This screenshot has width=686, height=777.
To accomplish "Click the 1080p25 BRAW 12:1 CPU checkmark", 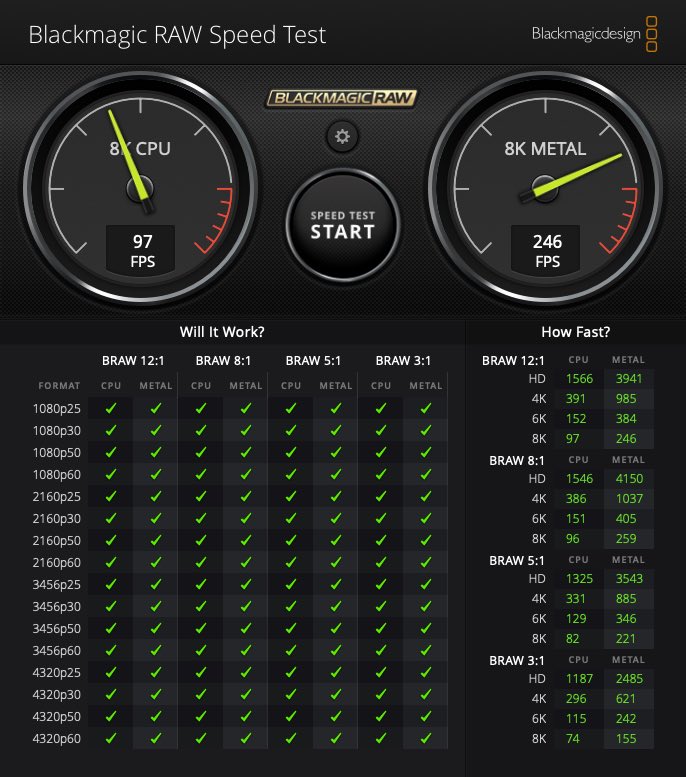I will click(111, 408).
